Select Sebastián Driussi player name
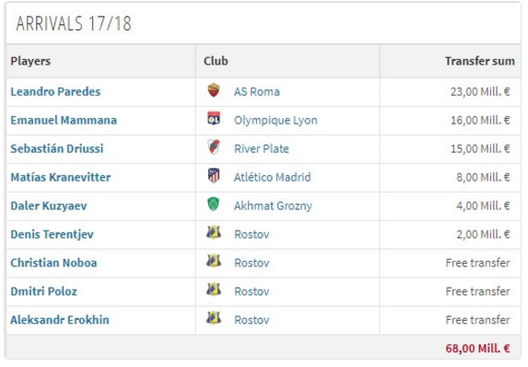 click(x=57, y=149)
